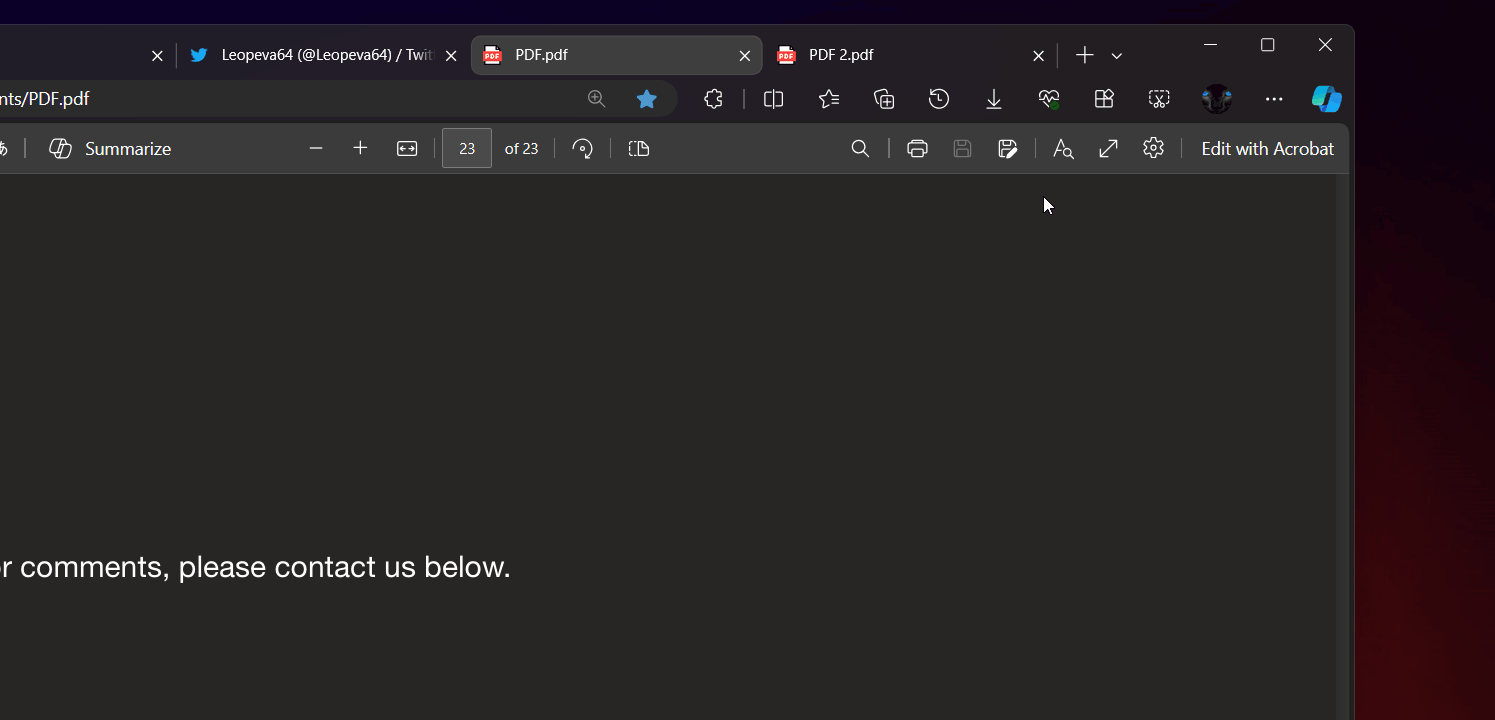This screenshot has height=720, width=1495.
Task: Zoom in the PDF with plus icon
Action: [x=361, y=149]
